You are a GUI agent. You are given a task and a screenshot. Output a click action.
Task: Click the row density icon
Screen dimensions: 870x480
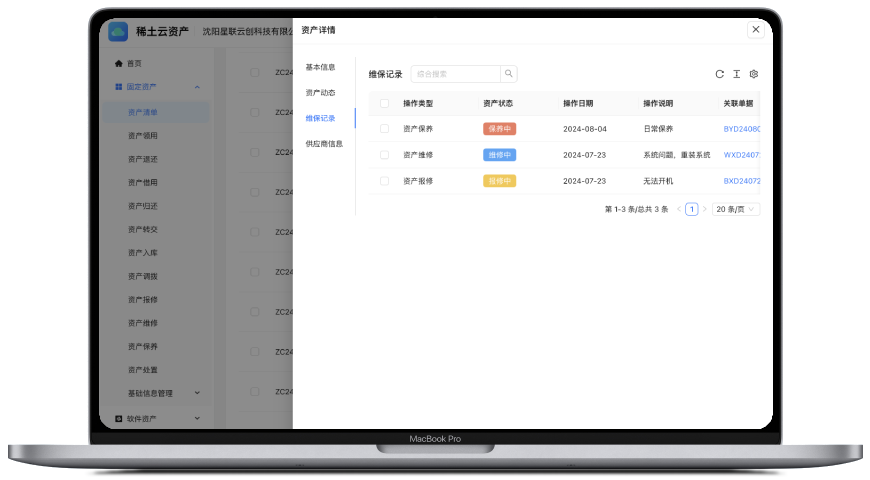pos(736,74)
